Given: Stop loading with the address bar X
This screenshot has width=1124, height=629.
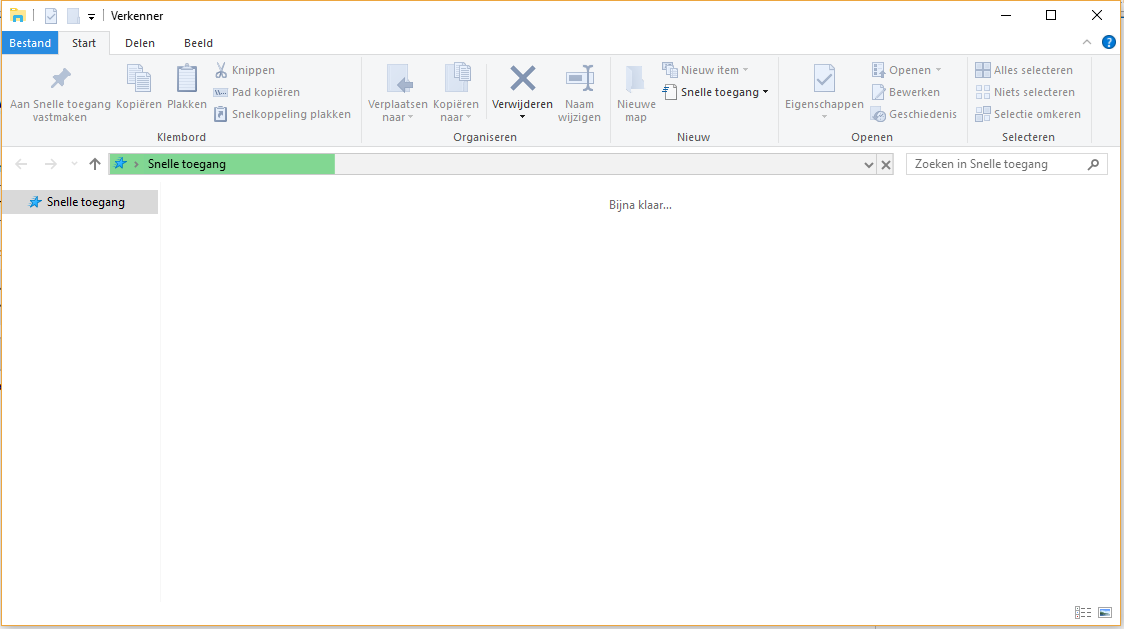Looking at the screenshot, I should pos(886,165).
